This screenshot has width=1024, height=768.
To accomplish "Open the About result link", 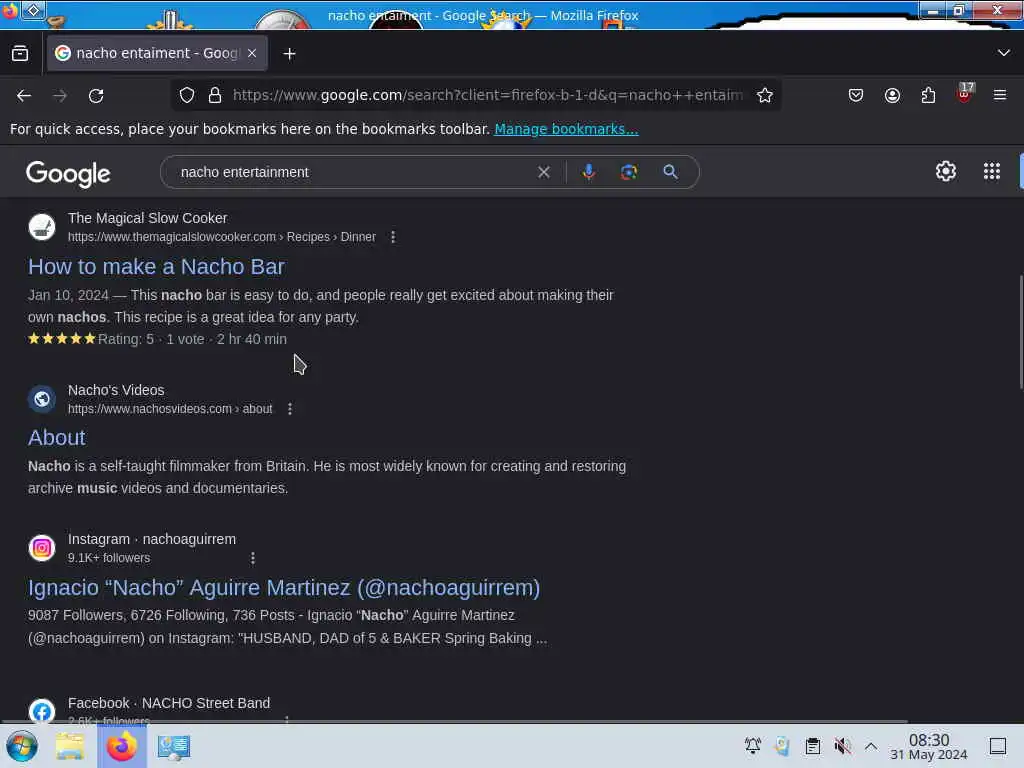I will 56,438.
